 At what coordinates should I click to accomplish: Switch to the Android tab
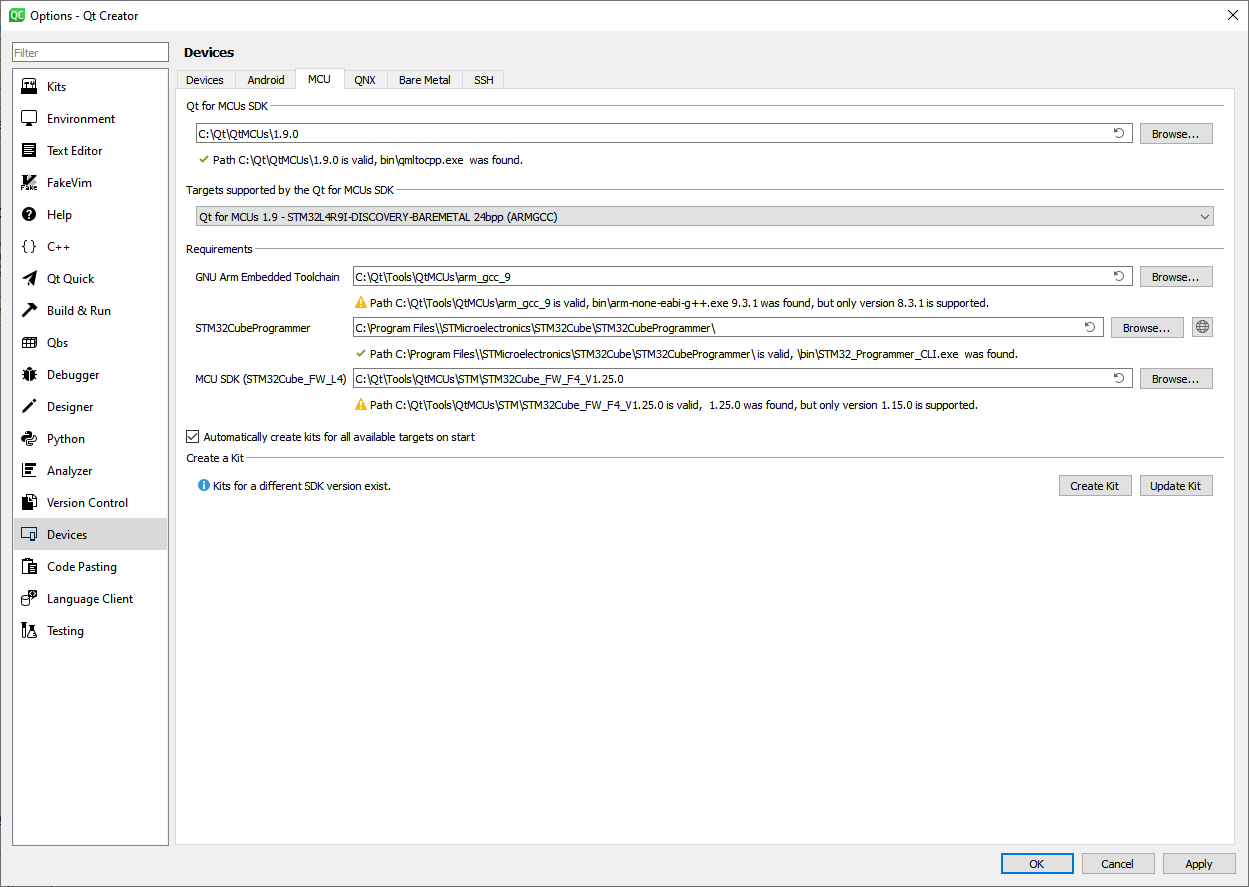tap(266, 80)
